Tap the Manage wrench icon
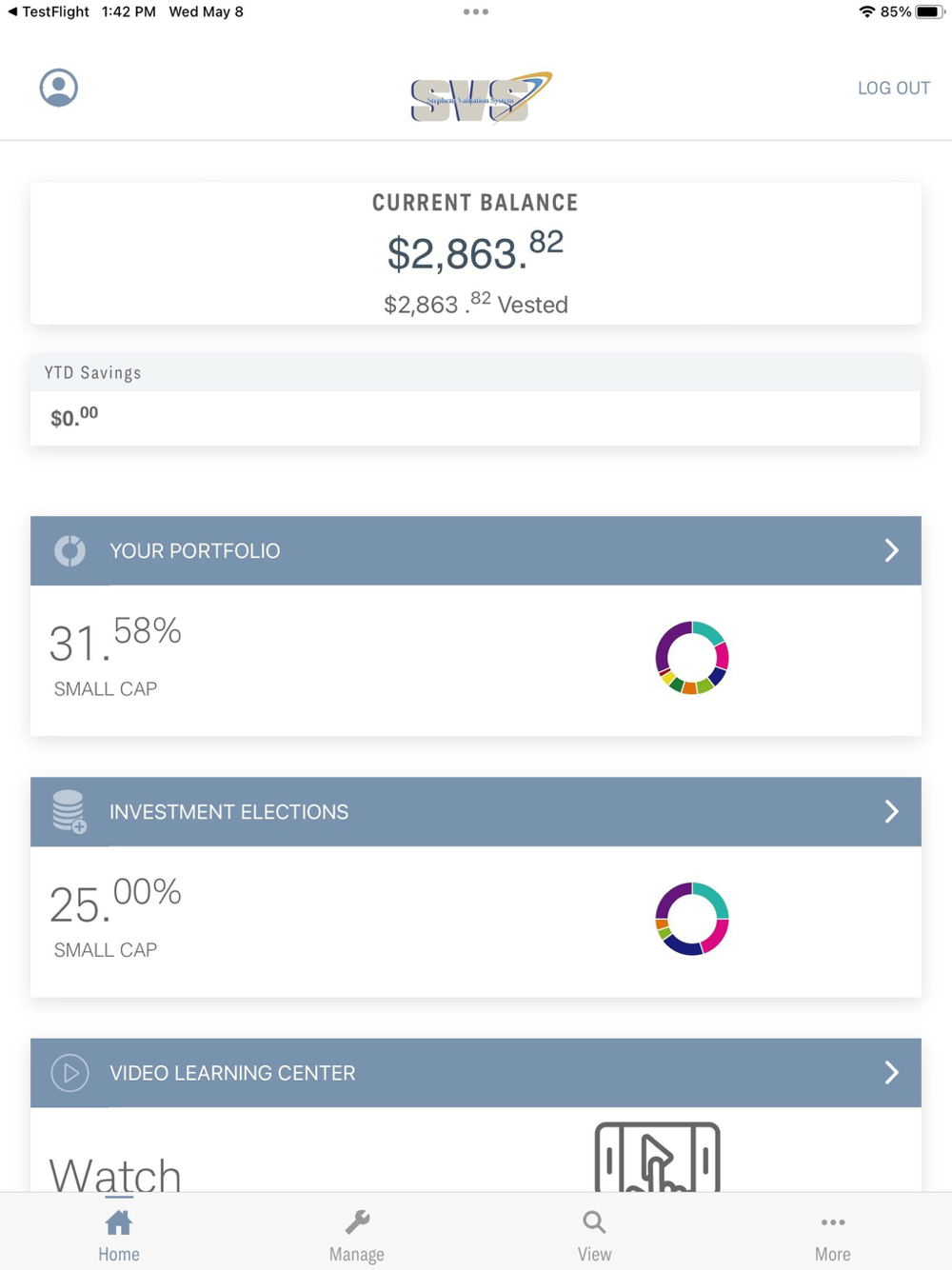 tap(357, 1222)
